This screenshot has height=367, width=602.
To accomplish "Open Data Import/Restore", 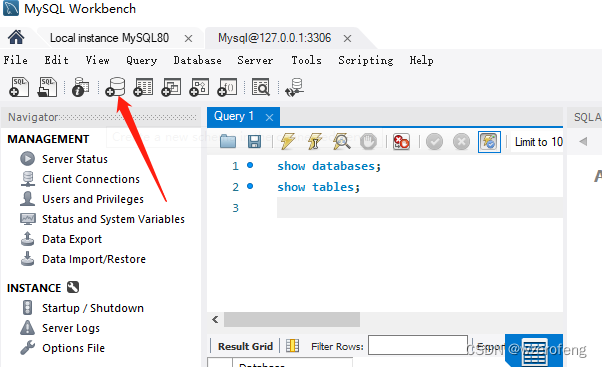I will click(94, 259).
